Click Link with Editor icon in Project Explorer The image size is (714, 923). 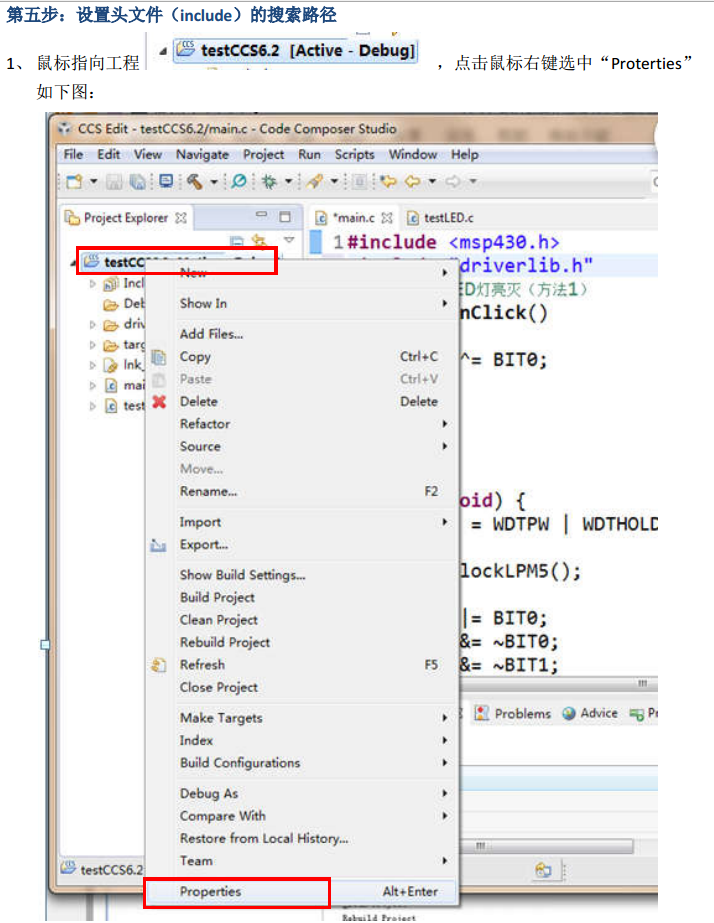tap(259, 240)
